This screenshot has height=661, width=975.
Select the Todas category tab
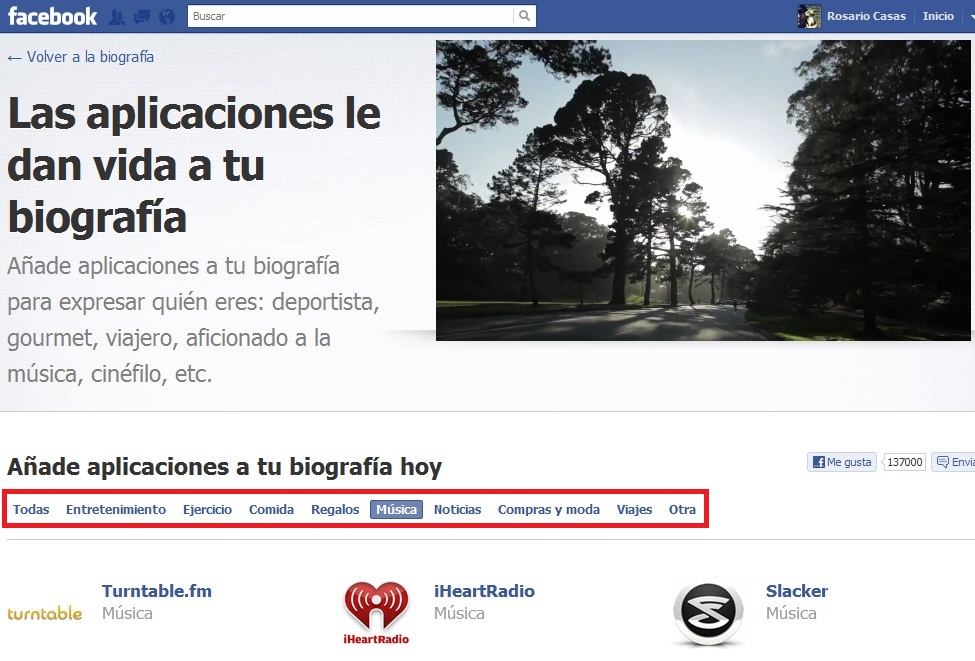click(31, 509)
